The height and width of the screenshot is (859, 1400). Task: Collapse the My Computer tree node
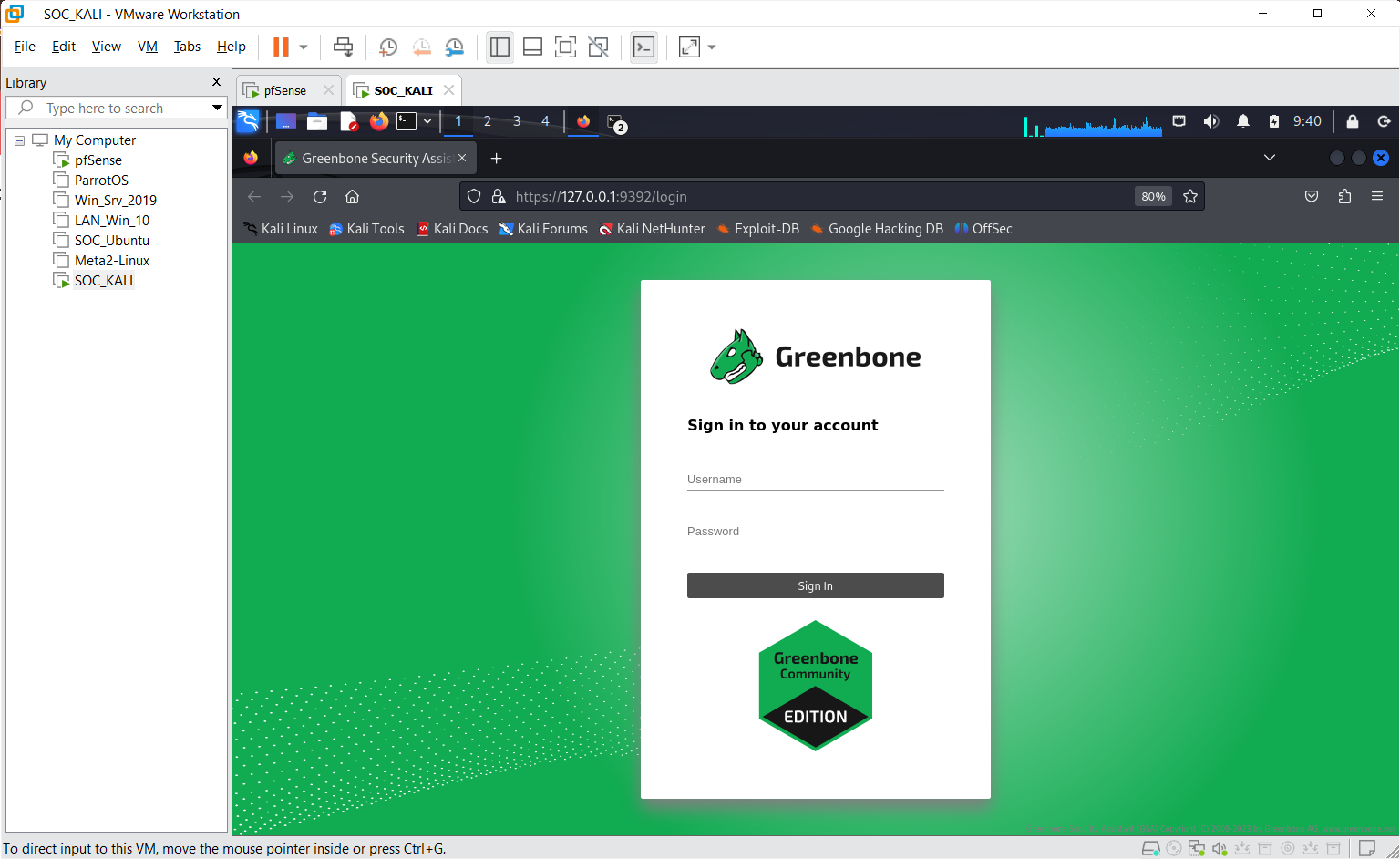pos(19,140)
